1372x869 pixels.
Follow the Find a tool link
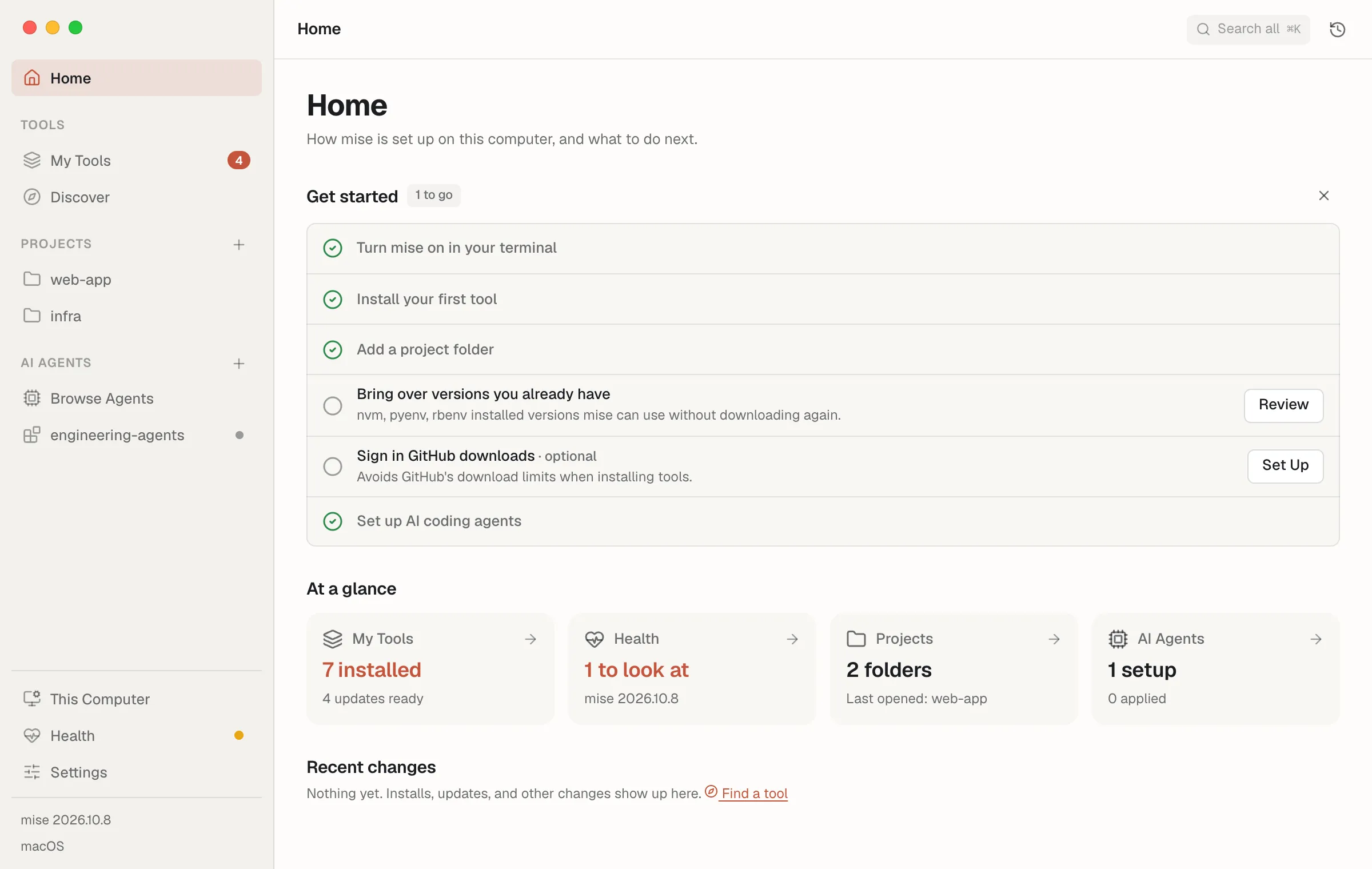(x=754, y=794)
